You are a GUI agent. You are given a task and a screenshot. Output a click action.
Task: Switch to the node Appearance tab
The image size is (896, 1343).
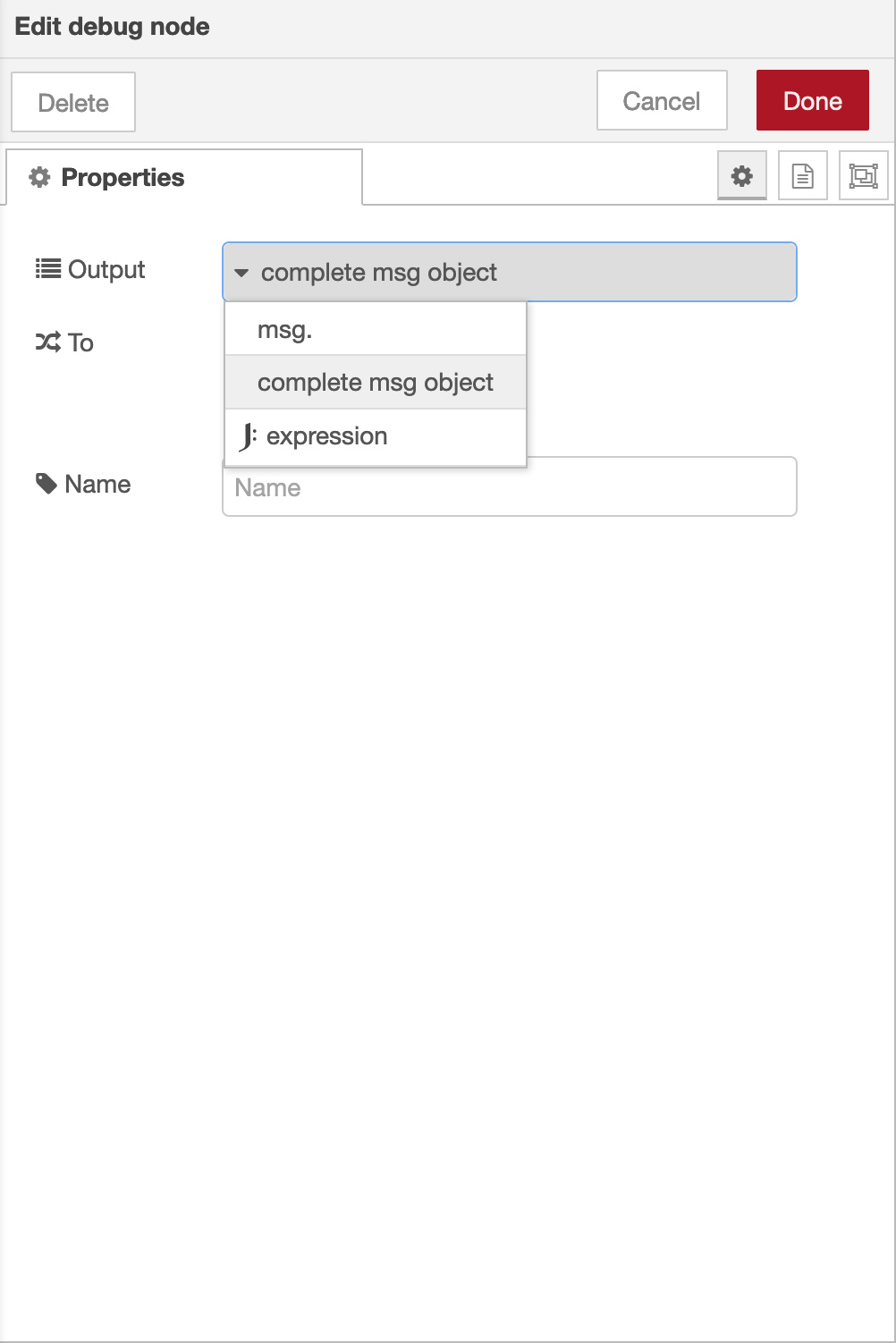click(x=863, y=176)
